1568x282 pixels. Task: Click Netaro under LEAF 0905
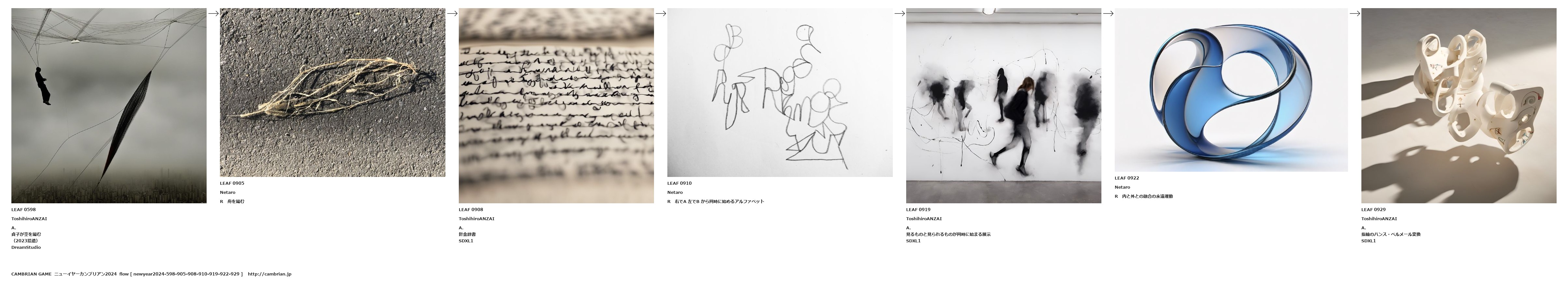point(228,193)
